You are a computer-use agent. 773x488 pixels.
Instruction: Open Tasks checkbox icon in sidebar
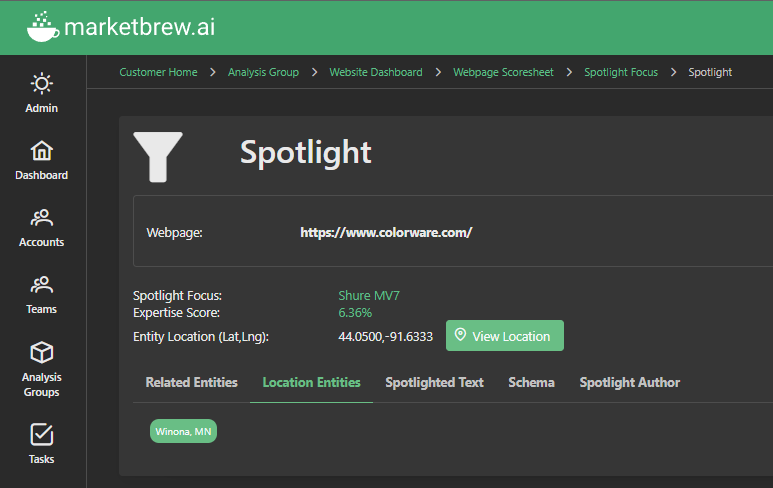coord(42,435)
